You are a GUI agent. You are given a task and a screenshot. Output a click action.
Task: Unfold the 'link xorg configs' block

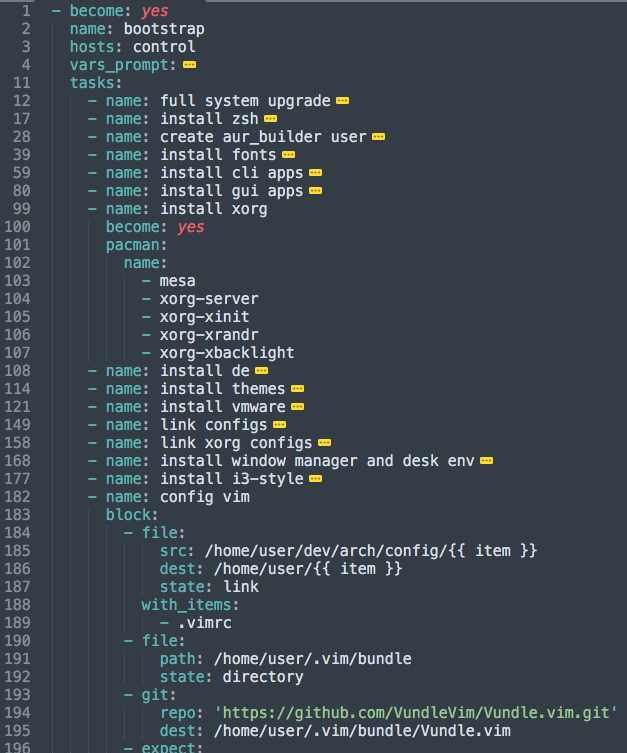(x=324, y=443)
